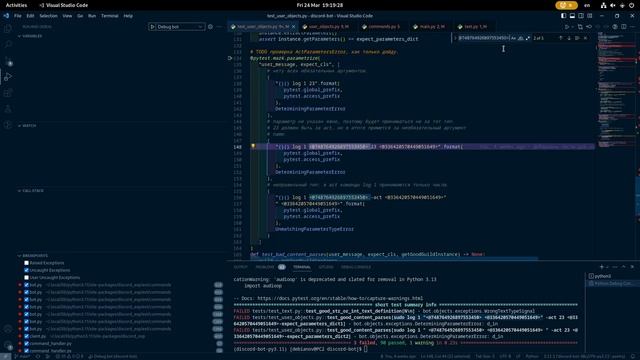Uncheck the first bot.py breakpoint

tap(27, 285)
